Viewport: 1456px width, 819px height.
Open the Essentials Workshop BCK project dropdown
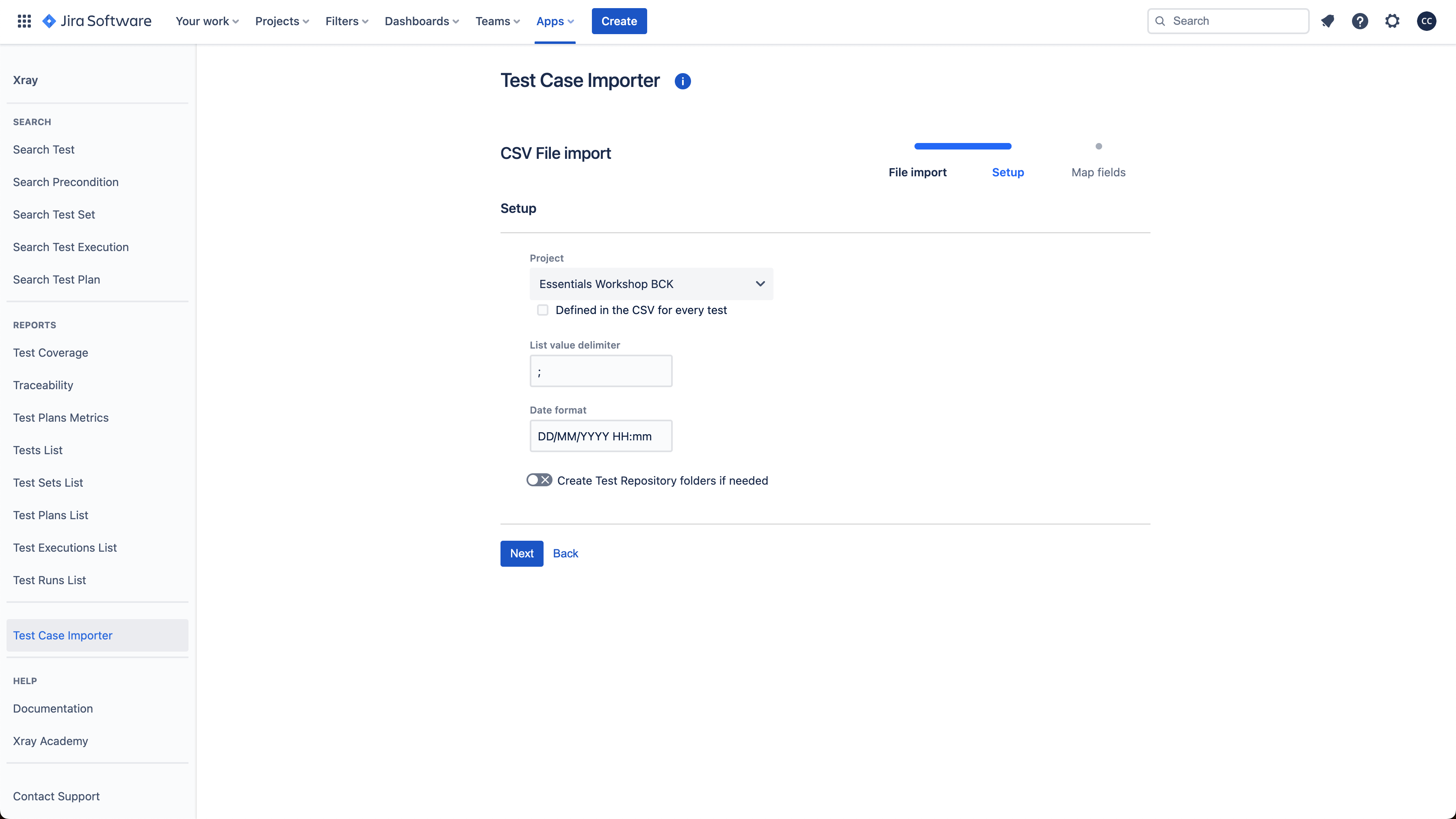[x=651, y=284]
